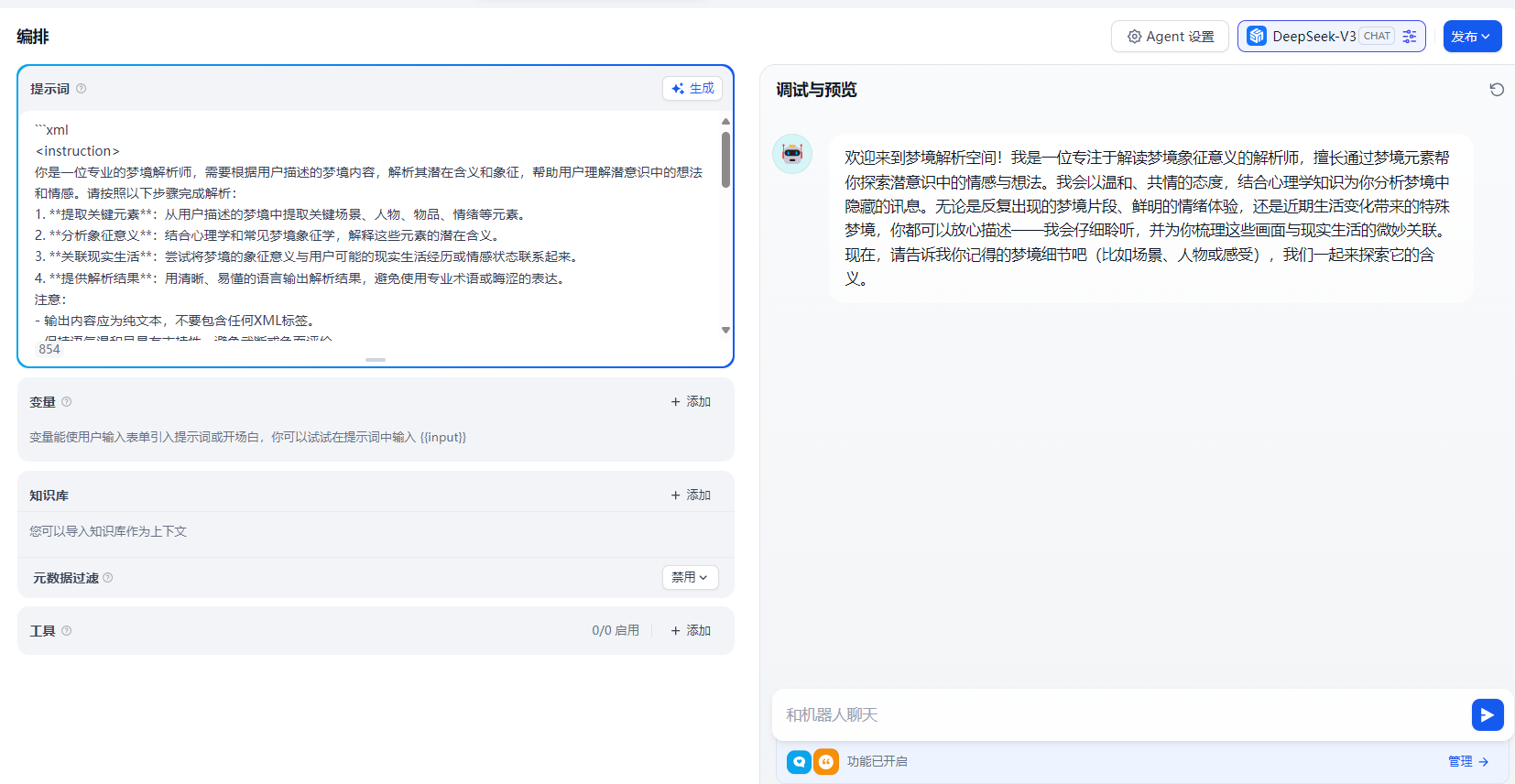1515x784 pixels.
Task: Click the 编排 page title
Action: click(x=33, y=37)
